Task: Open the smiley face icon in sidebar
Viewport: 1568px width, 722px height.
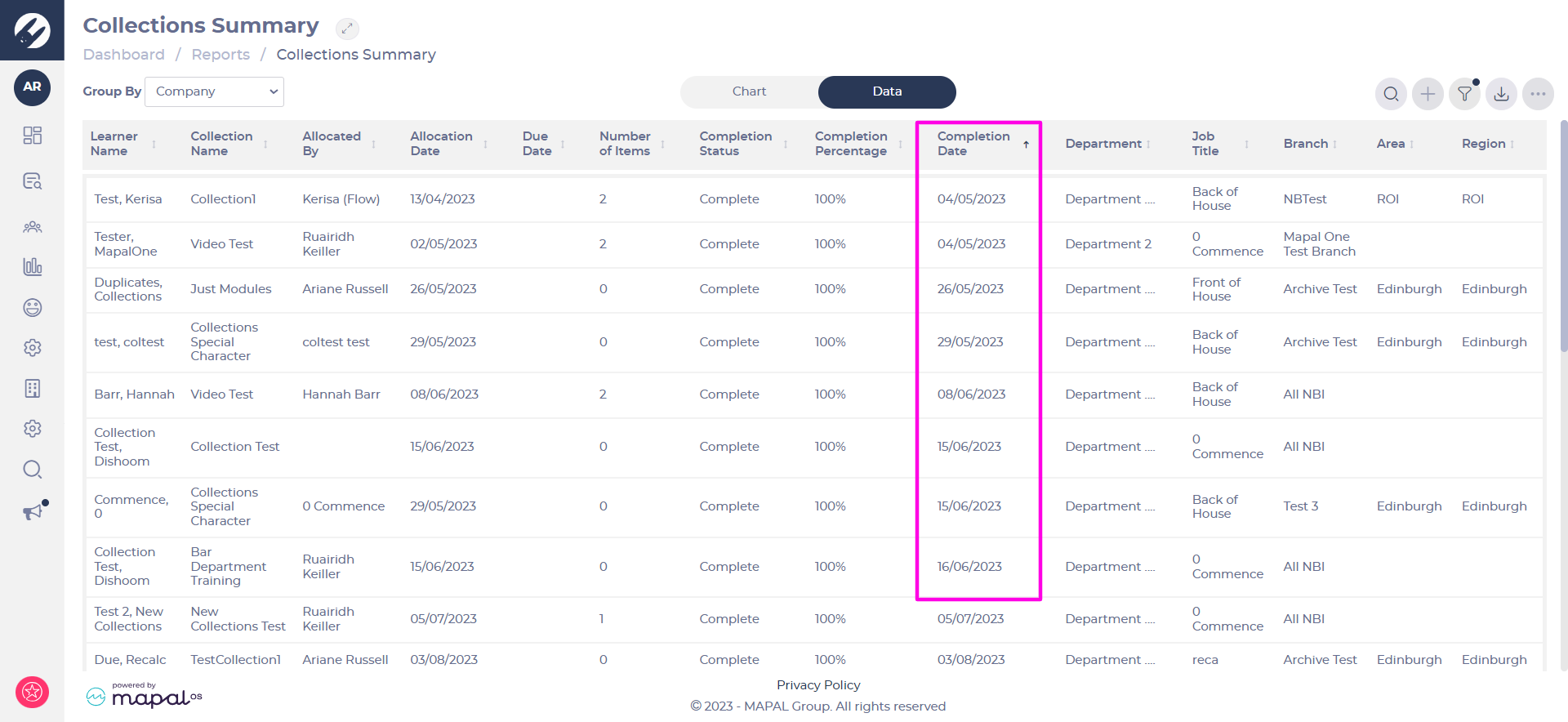Action: (32, 307)
